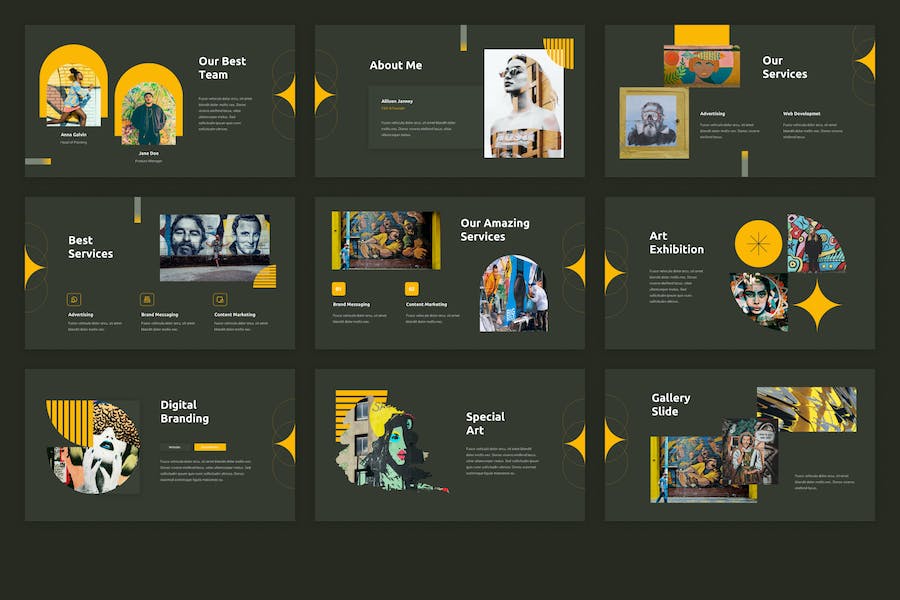Click the yellow asterisk circle on Art Exhibition
Viewport: 900px width, 600px height.
click(x=758, y=243)
